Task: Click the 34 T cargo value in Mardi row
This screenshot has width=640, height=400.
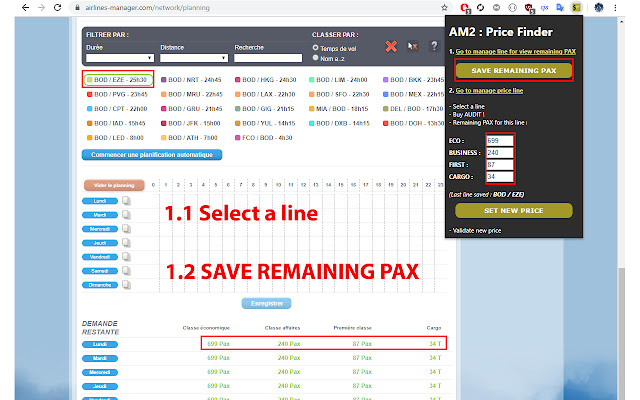Action: pos(435,358)
